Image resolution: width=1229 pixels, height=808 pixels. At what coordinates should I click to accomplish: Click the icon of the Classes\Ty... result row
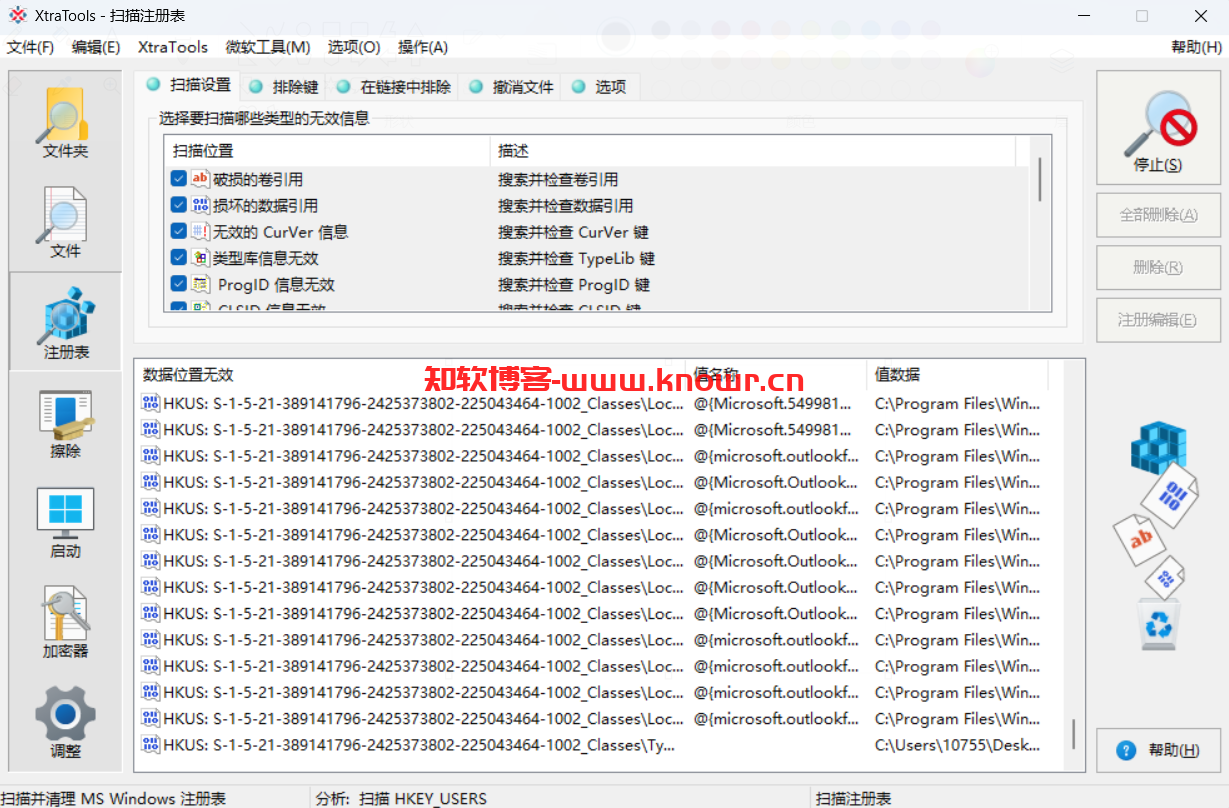point(151,744)
